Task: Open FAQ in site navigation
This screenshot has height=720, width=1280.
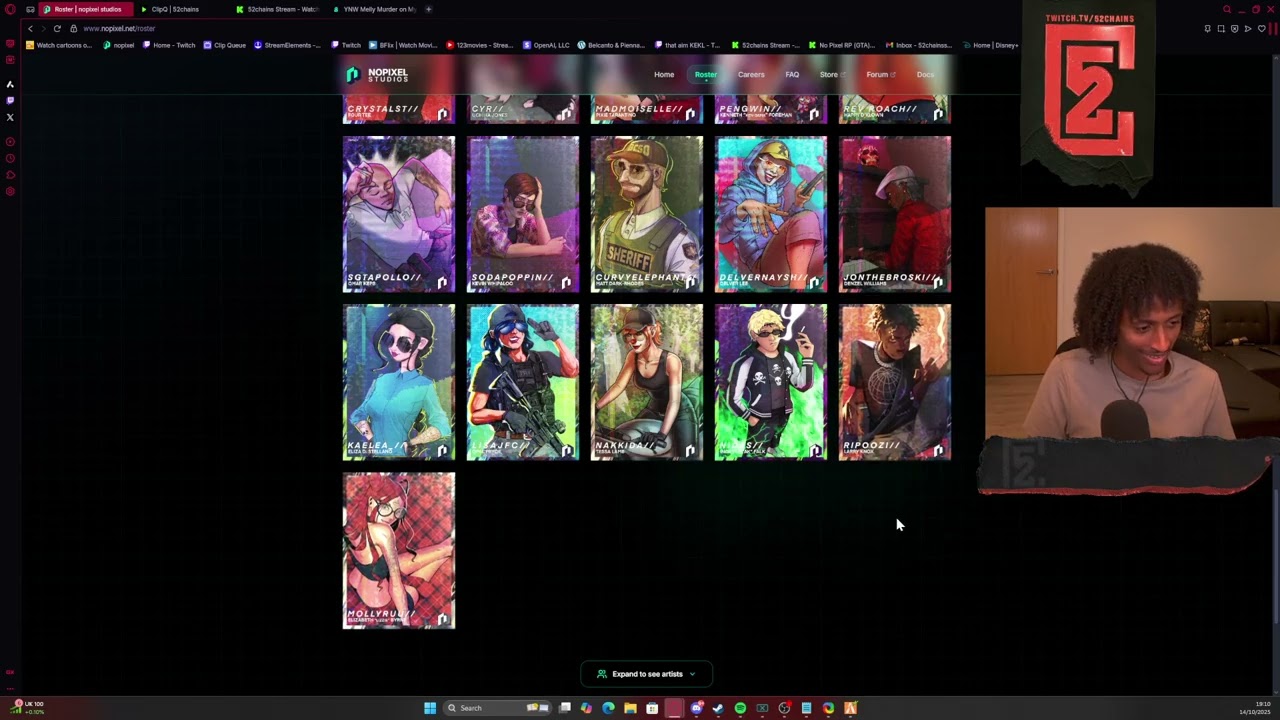Action: [792, 75]
